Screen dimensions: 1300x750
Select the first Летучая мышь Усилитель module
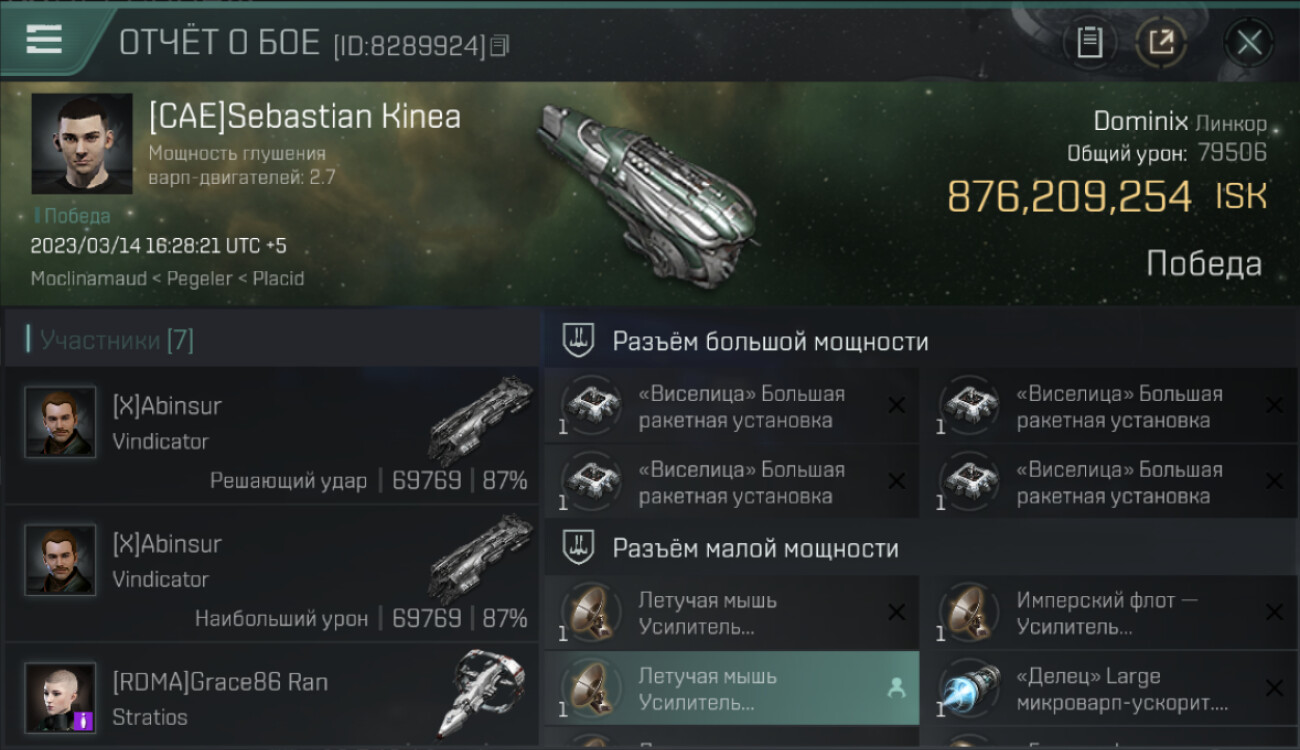click(x=731, y=613)
